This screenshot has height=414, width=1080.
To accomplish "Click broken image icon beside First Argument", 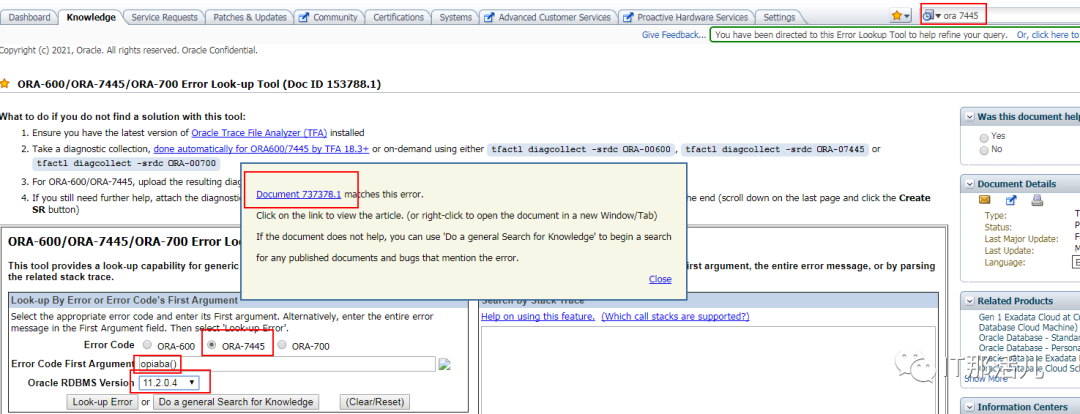I will pos(444,364).
